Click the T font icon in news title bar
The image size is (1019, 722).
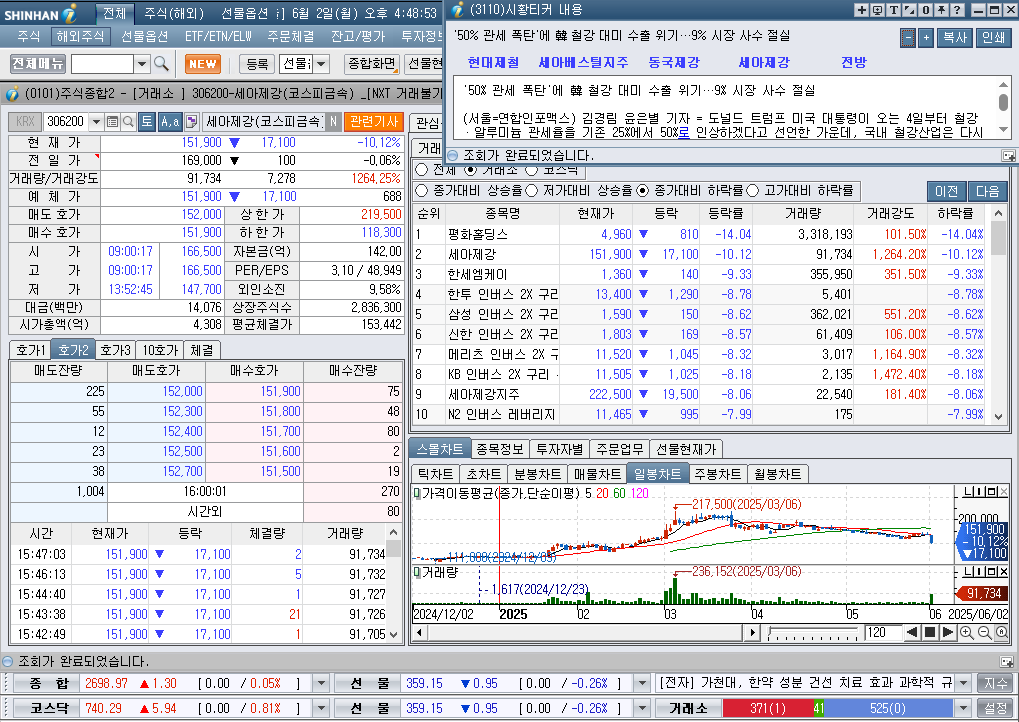pyautogui.click(x=894, y=10)
